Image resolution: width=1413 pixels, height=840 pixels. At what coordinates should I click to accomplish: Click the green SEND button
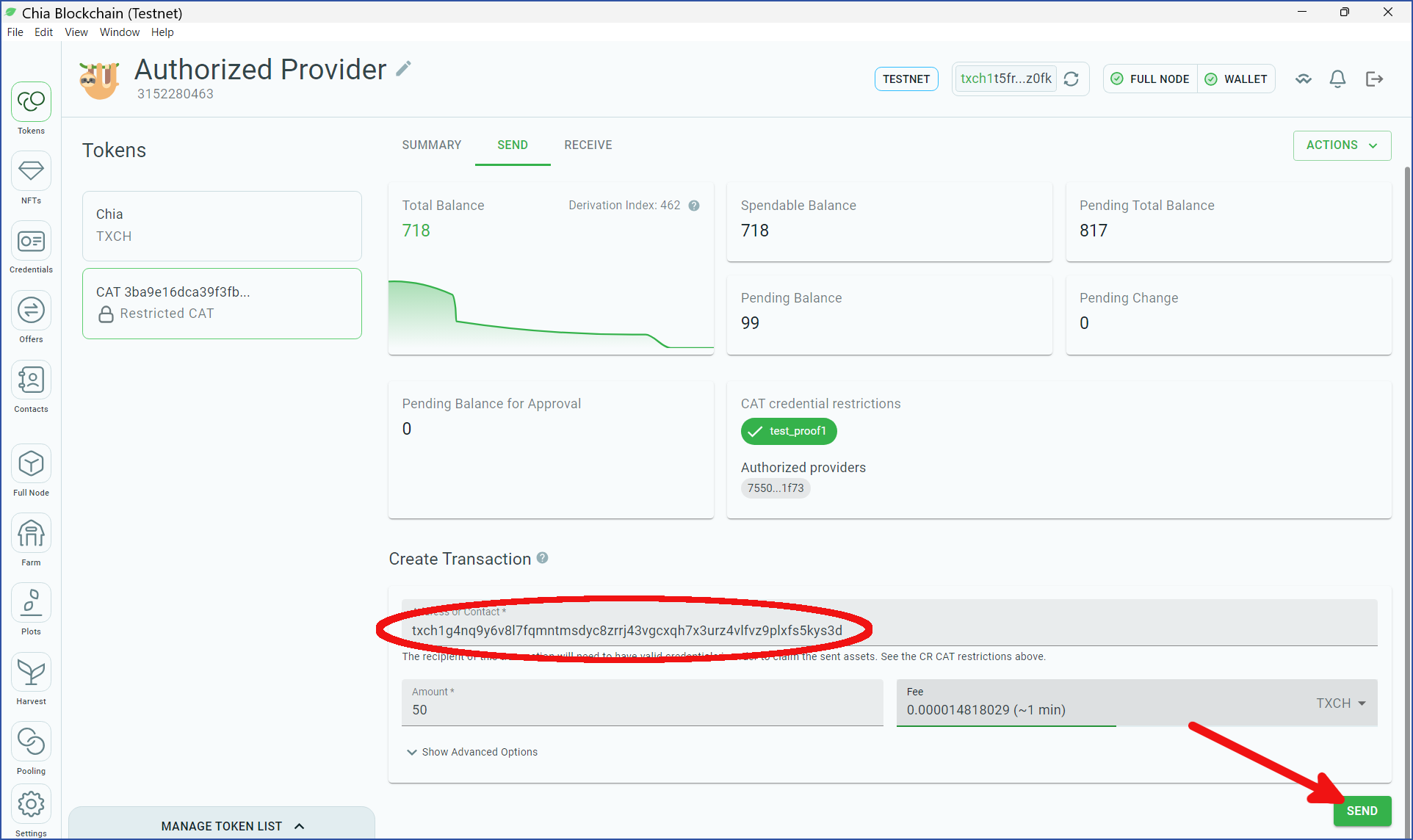(x=1362, y=811)
